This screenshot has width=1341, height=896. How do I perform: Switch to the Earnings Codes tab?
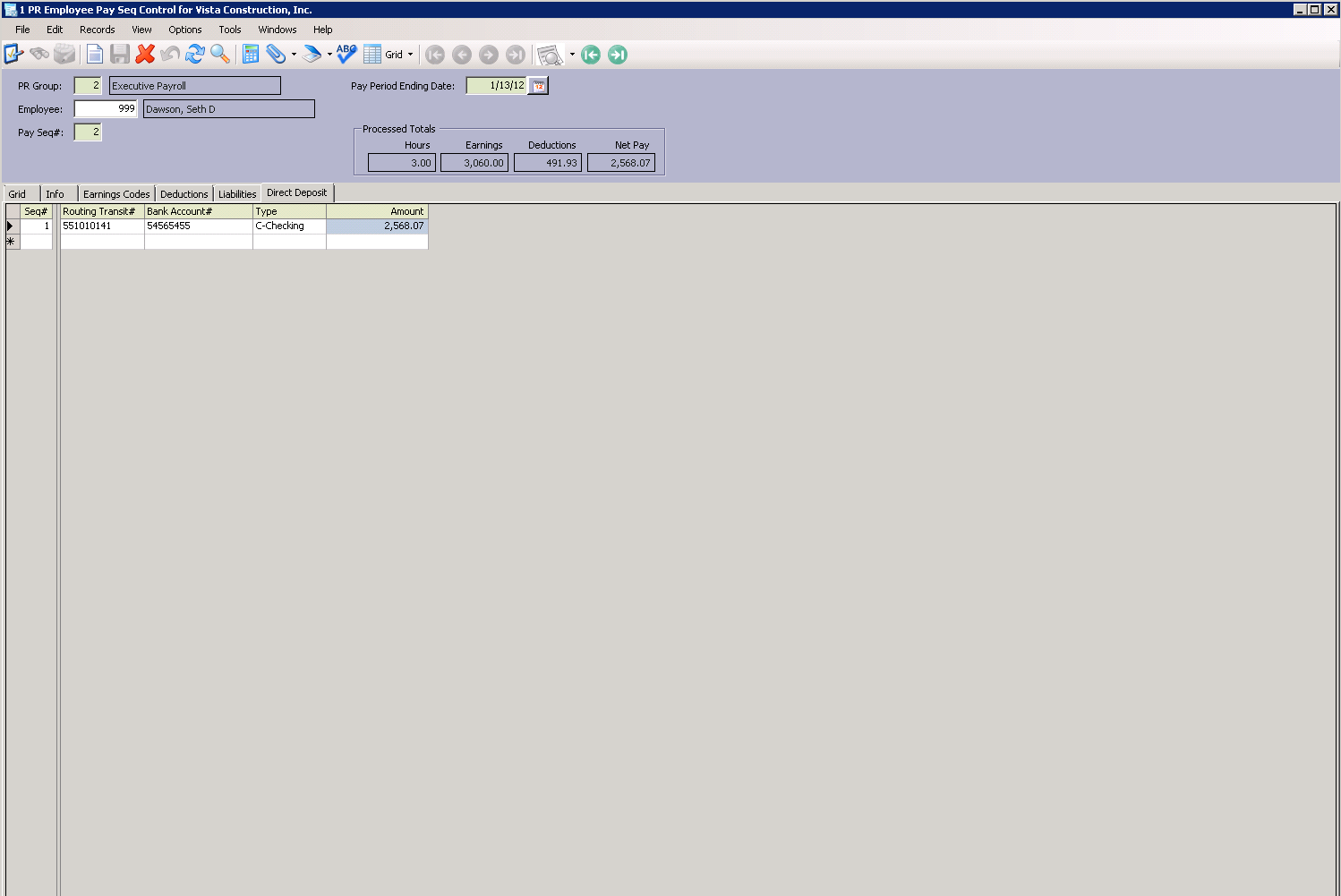coord(116,194)
